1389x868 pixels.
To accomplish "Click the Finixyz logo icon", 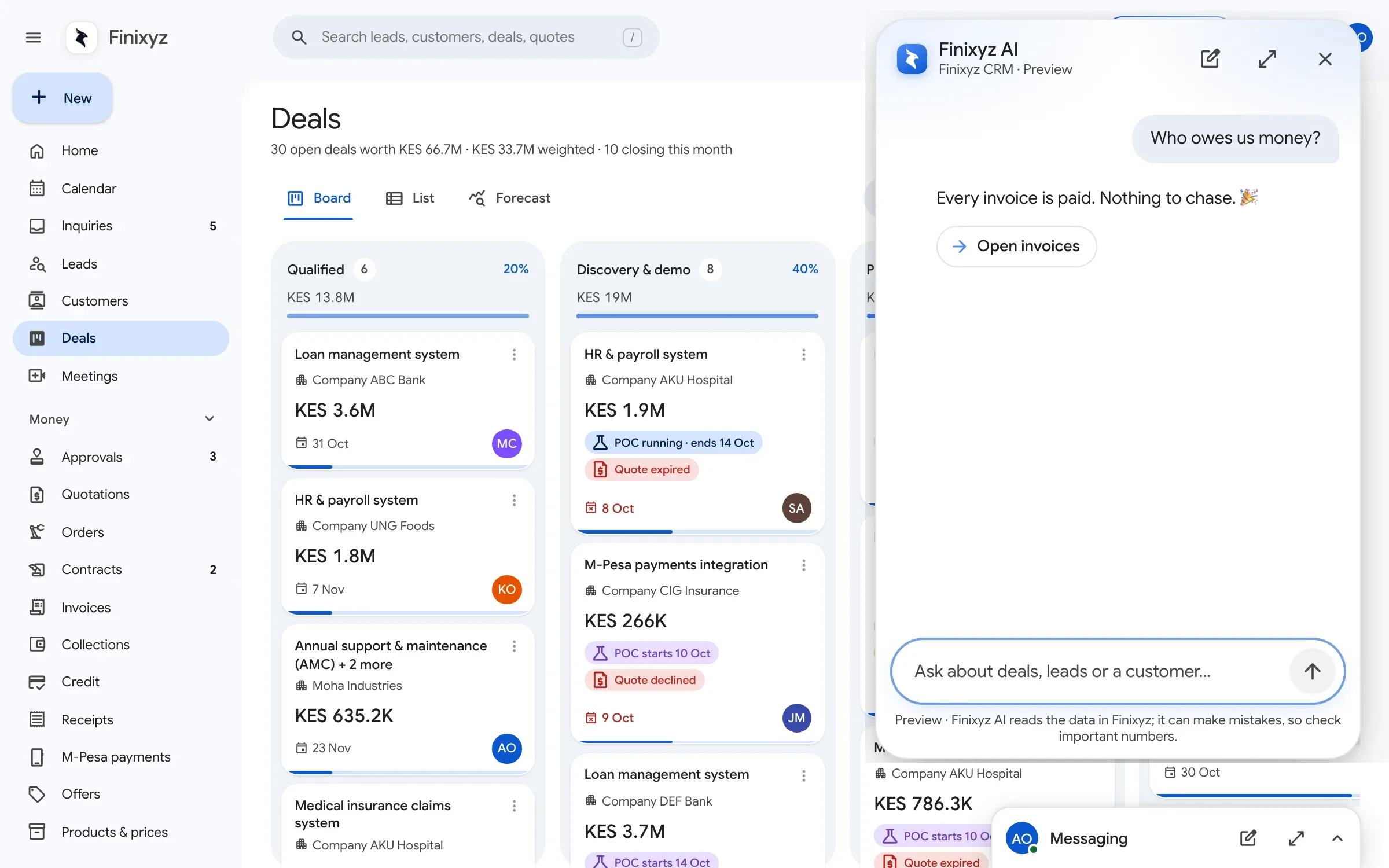I will (x=82, y=38).
